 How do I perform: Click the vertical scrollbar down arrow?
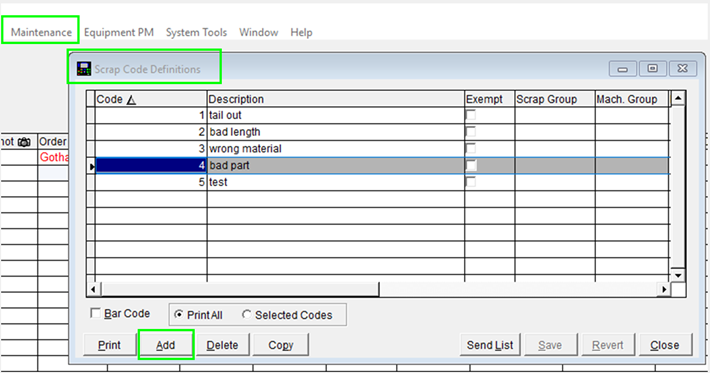click(x=678, y=275)
